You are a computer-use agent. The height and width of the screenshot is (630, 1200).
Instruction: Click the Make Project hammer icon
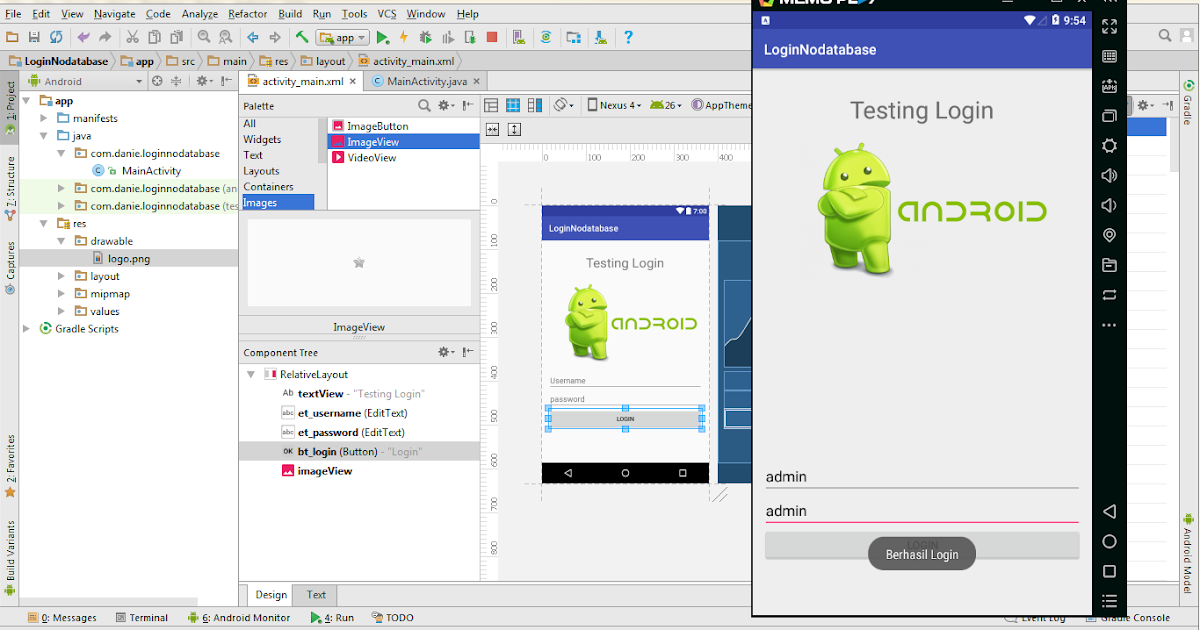coord(301,37)
